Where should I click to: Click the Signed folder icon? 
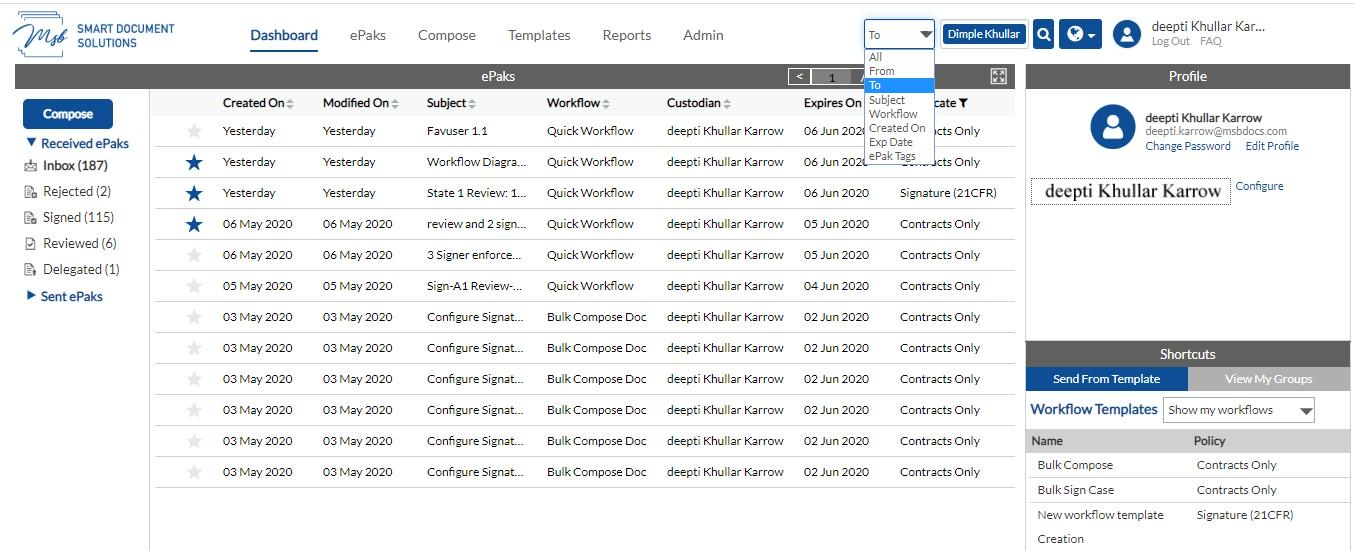tap(31, 217)
